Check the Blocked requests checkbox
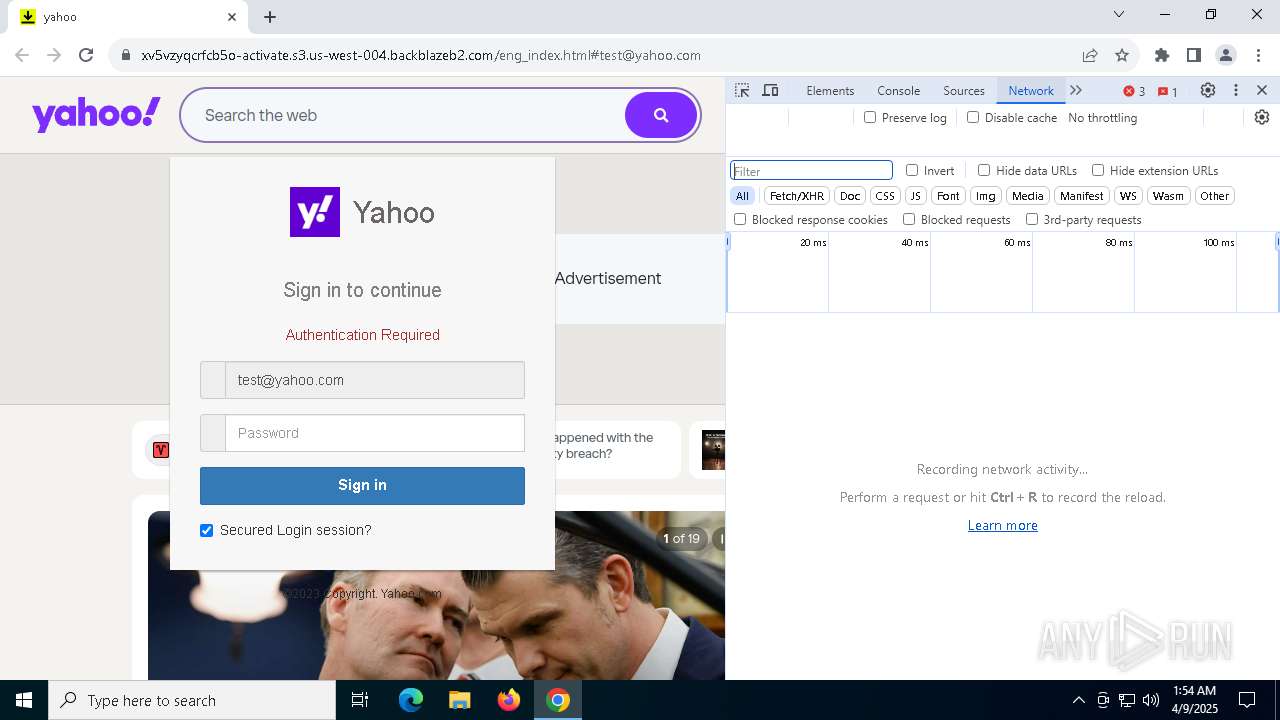The image size is (1280, 720). coord(909,219)
